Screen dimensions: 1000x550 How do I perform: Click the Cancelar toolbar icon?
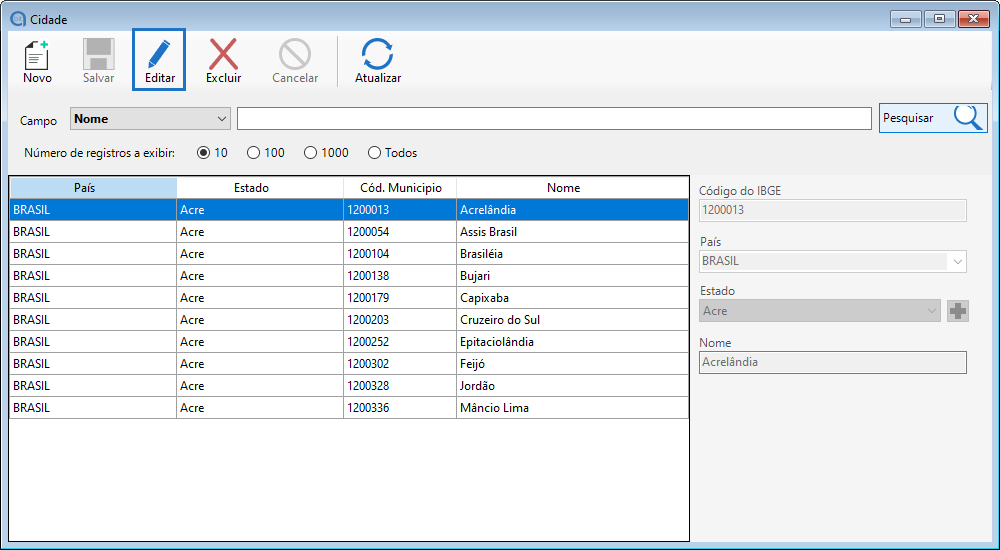point(295,55)
